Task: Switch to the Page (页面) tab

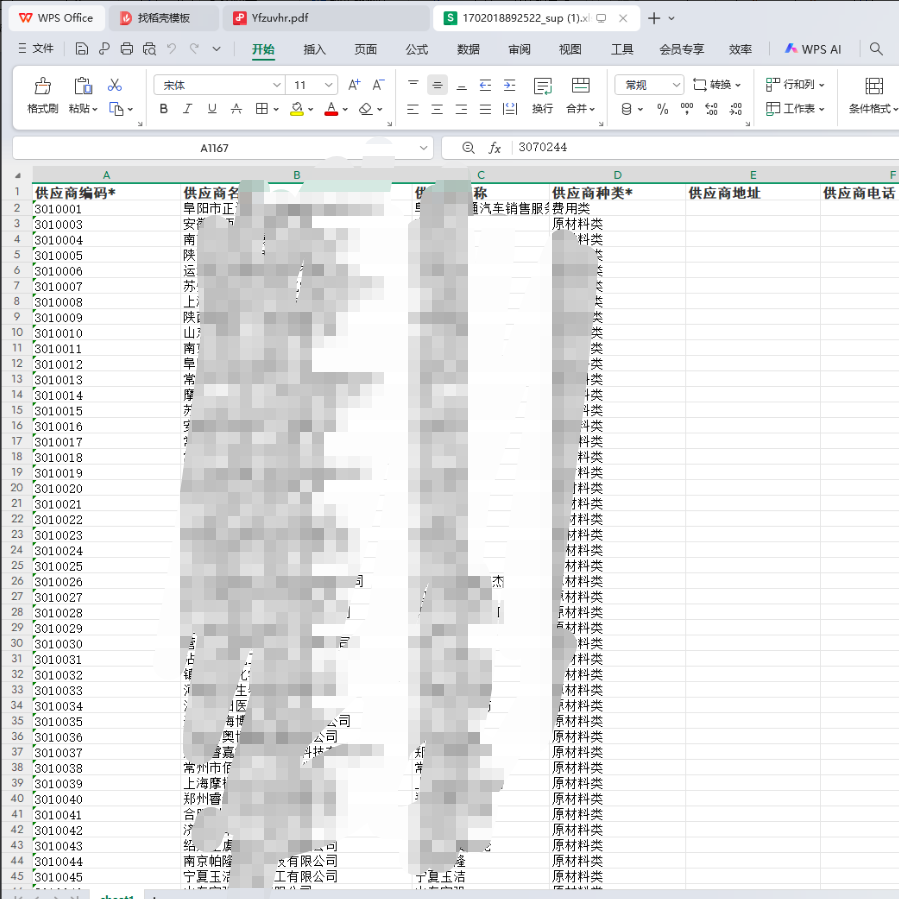Action: 365,49
